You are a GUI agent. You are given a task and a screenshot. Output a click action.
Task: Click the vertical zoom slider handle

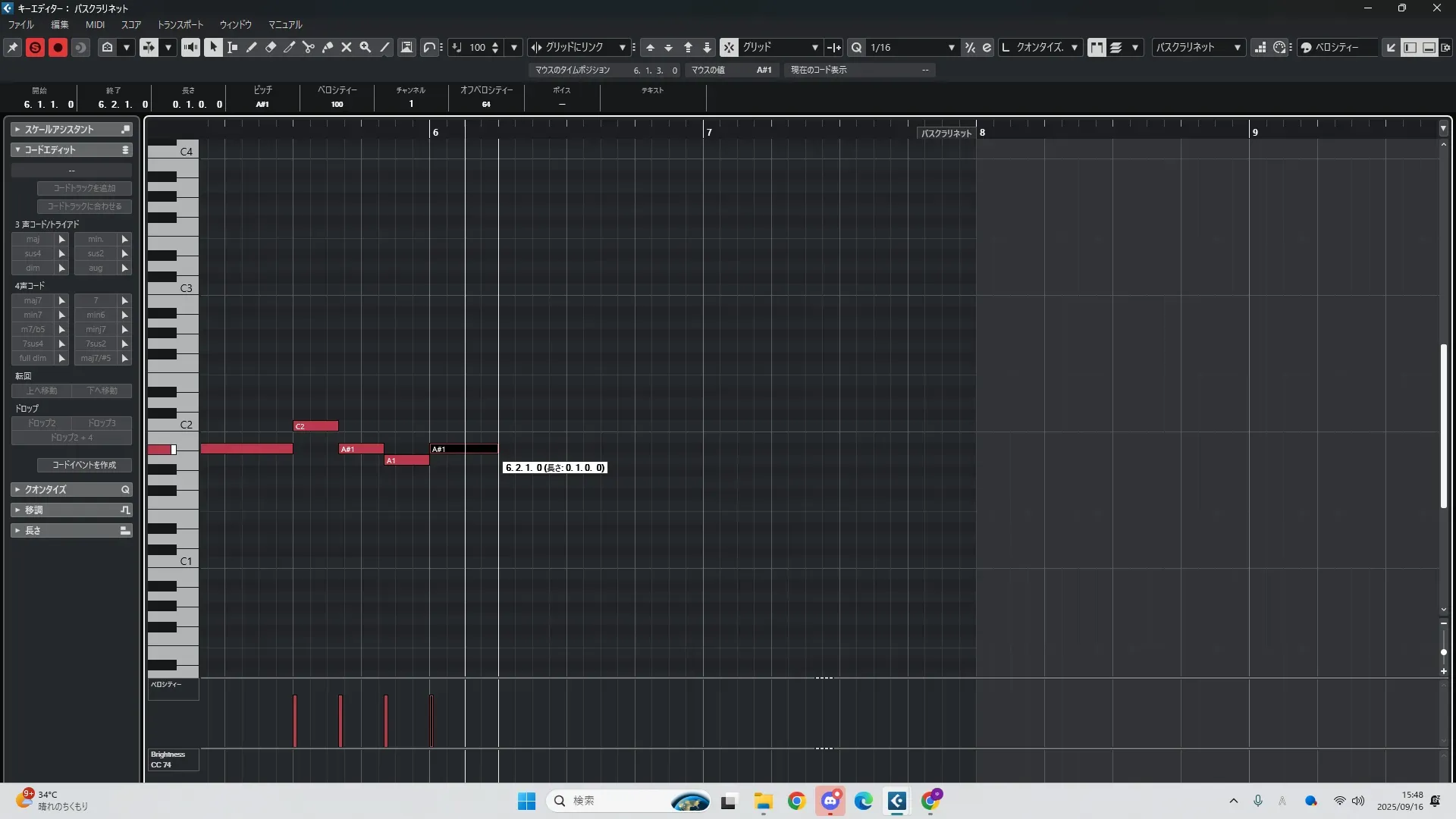coord(1443,652)
